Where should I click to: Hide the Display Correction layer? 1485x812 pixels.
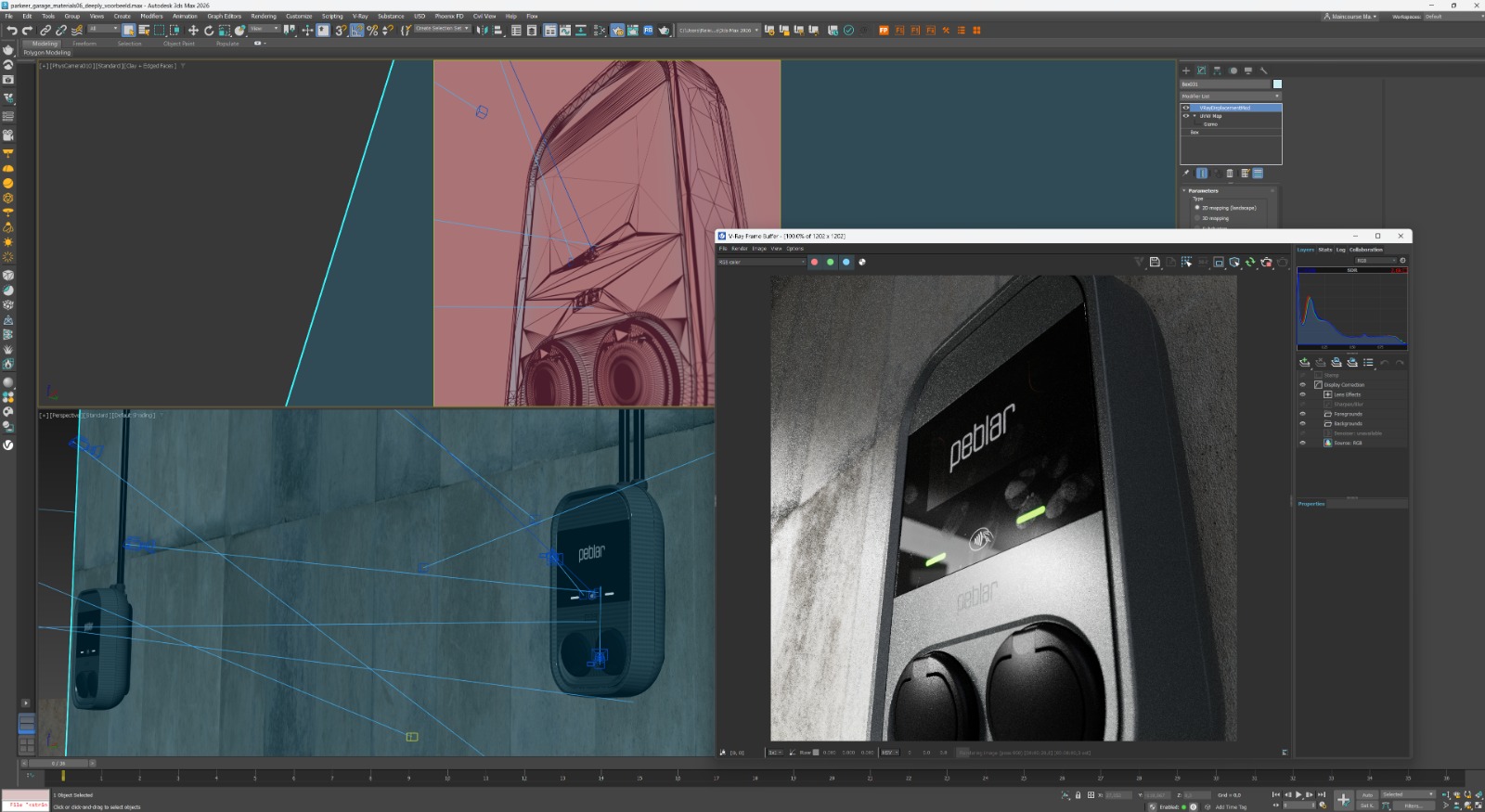(x=1302, y=385)
